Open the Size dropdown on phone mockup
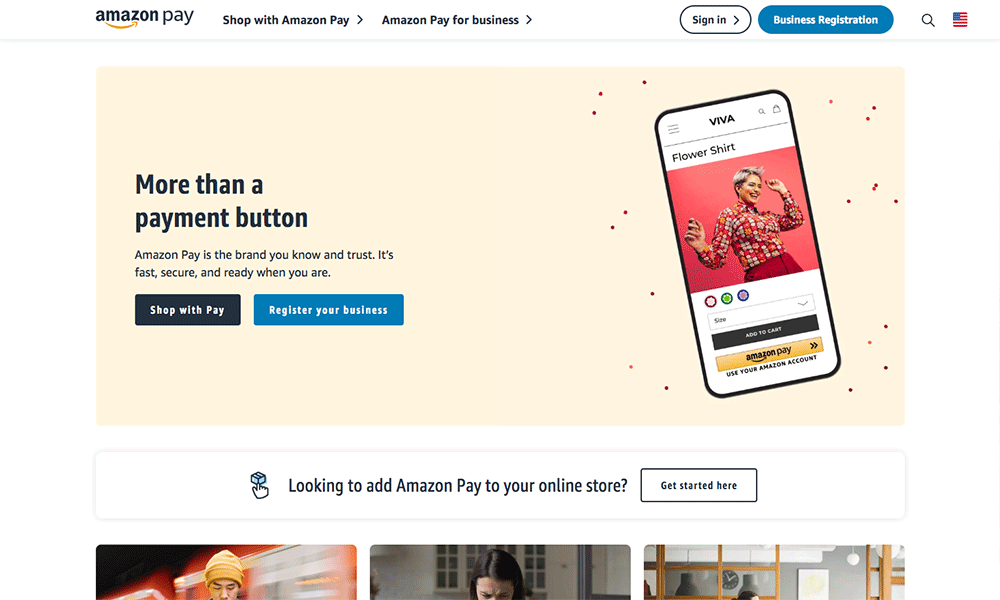1000x600 pixels. [x=761, y=312]
